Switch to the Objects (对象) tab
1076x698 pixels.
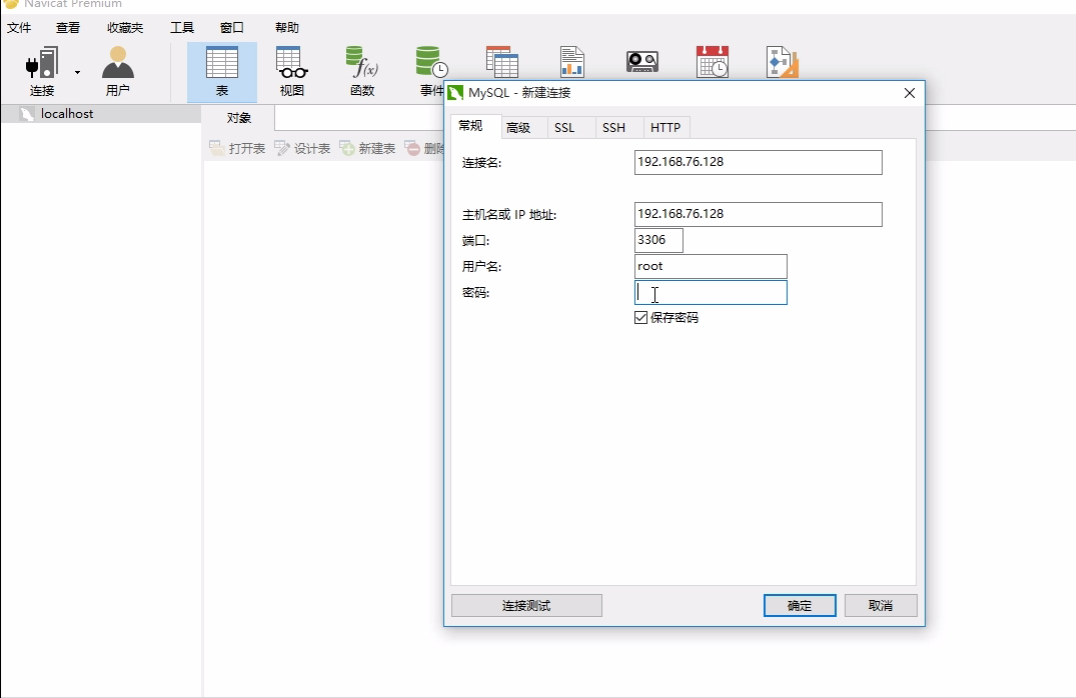point(239,118)
